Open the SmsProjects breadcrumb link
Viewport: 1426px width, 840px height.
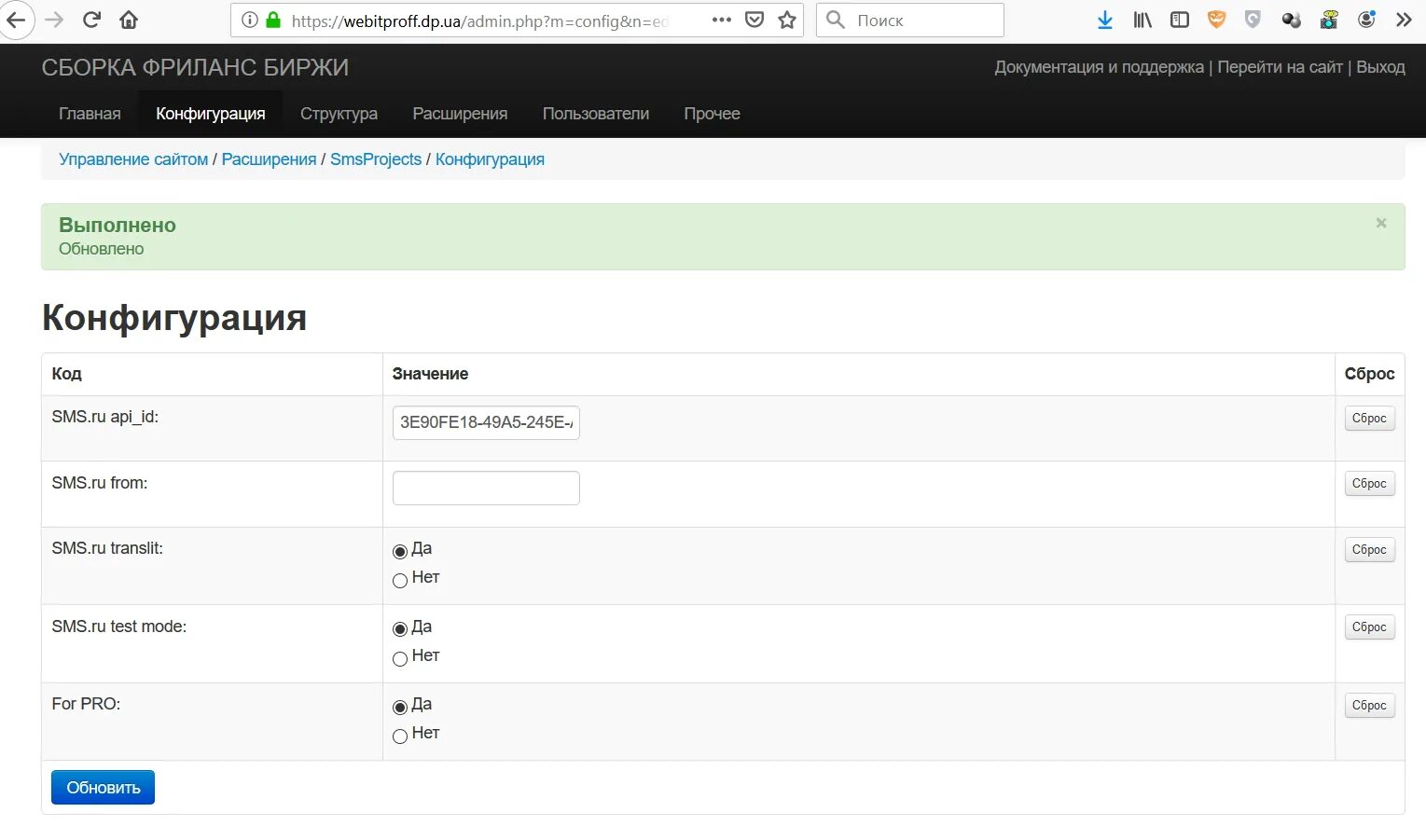376,159
